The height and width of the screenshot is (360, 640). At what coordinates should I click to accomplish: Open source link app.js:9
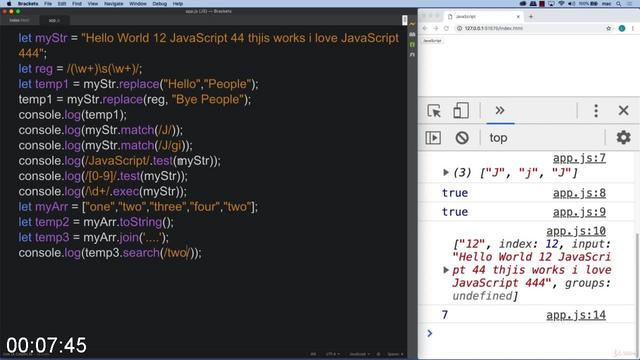point(579,212)
